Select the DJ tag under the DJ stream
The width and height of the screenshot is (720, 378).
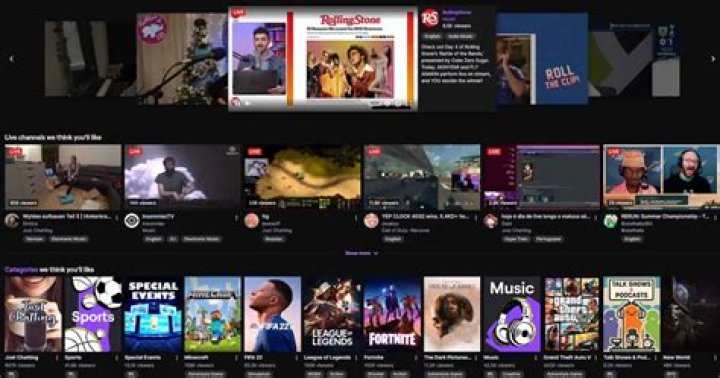(x=172, y=239)
